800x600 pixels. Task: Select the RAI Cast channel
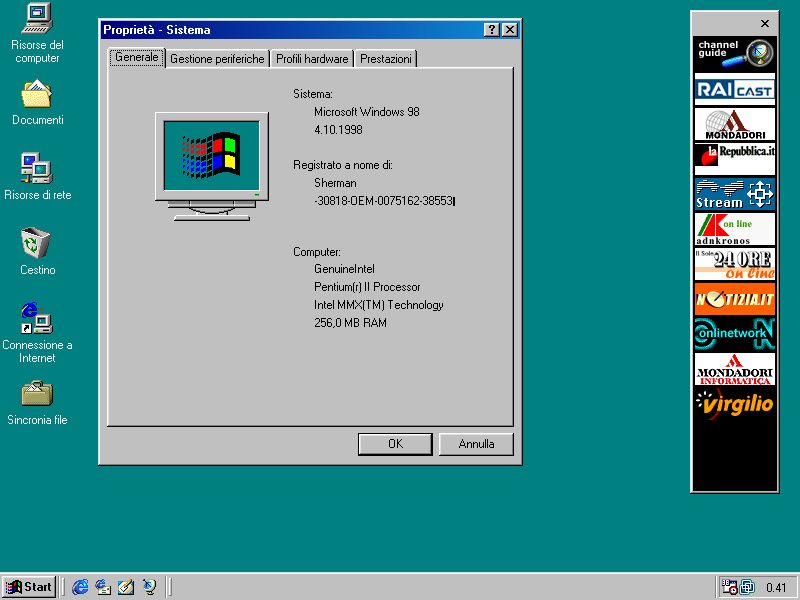point(735,90)
